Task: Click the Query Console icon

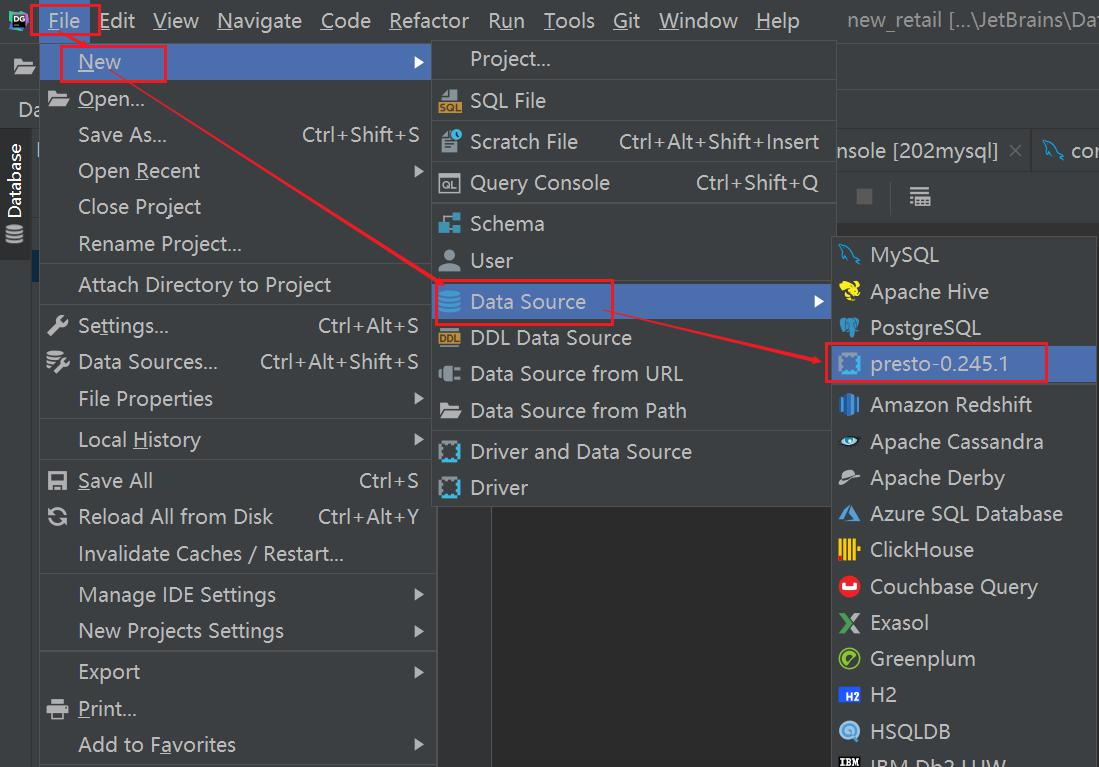Action: [x=449, y=184]
